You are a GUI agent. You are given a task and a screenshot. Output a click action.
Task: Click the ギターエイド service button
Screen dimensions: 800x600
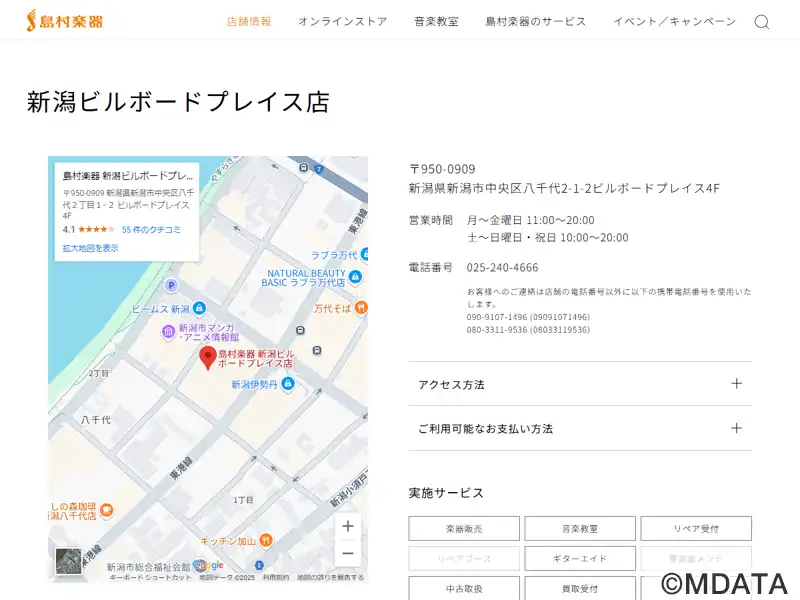point(580,559)
